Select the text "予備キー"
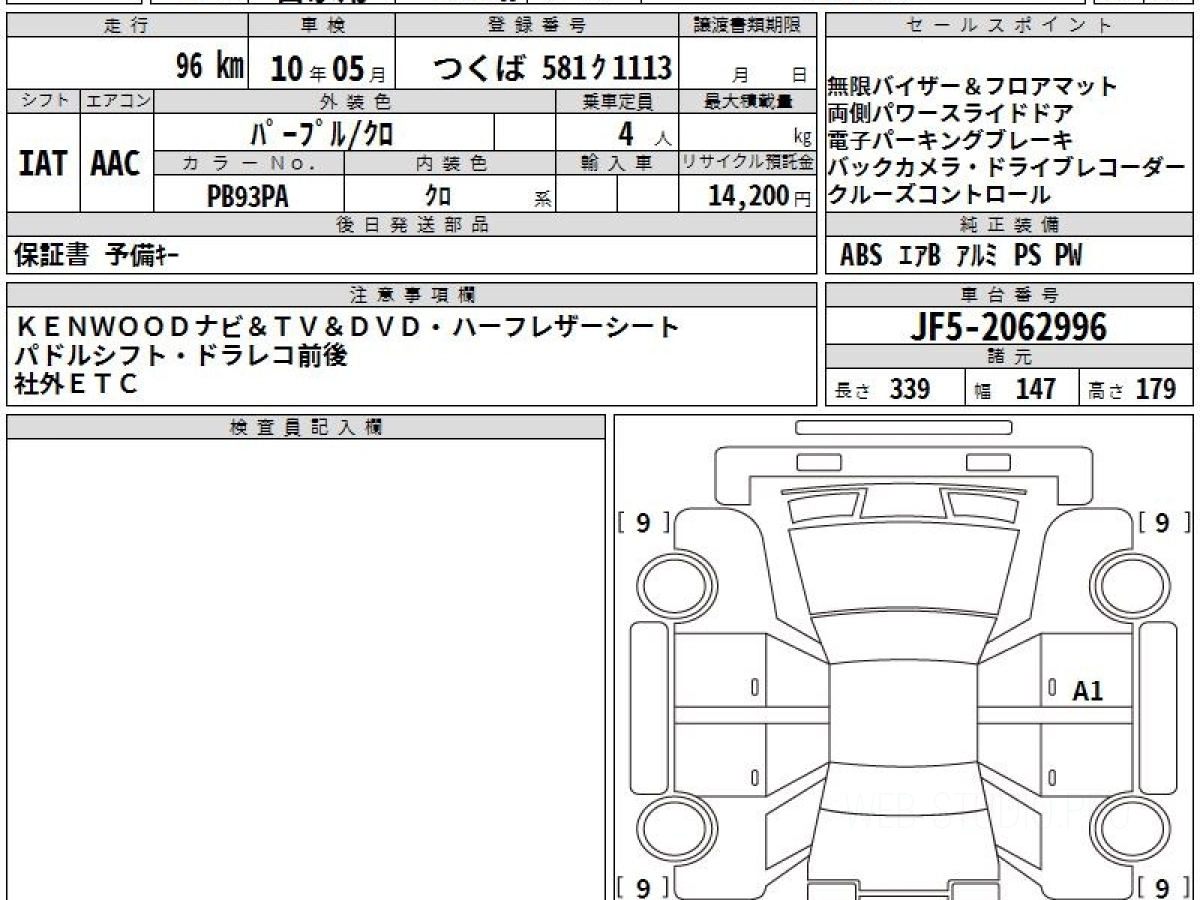Viewport: 1200px width, 900px height. coord(143,256)
